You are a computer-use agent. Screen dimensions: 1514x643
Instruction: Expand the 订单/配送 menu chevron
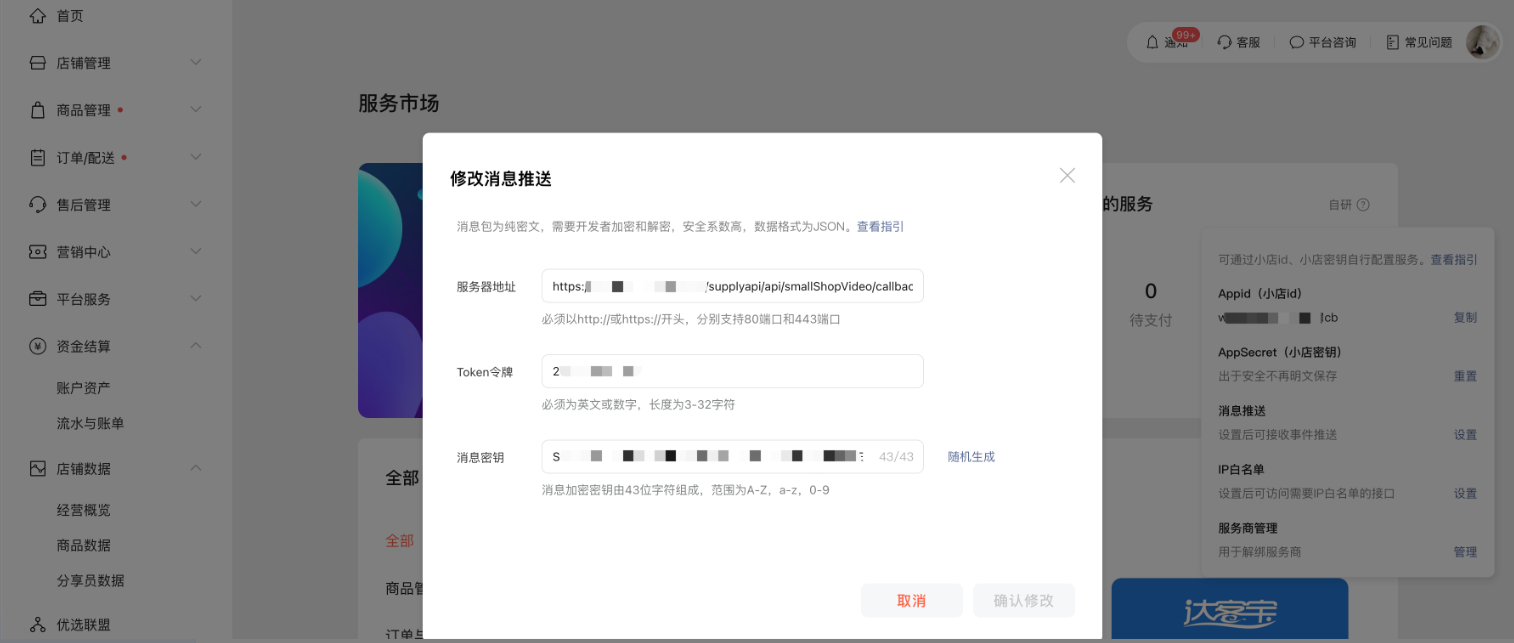tap(196, 157)
